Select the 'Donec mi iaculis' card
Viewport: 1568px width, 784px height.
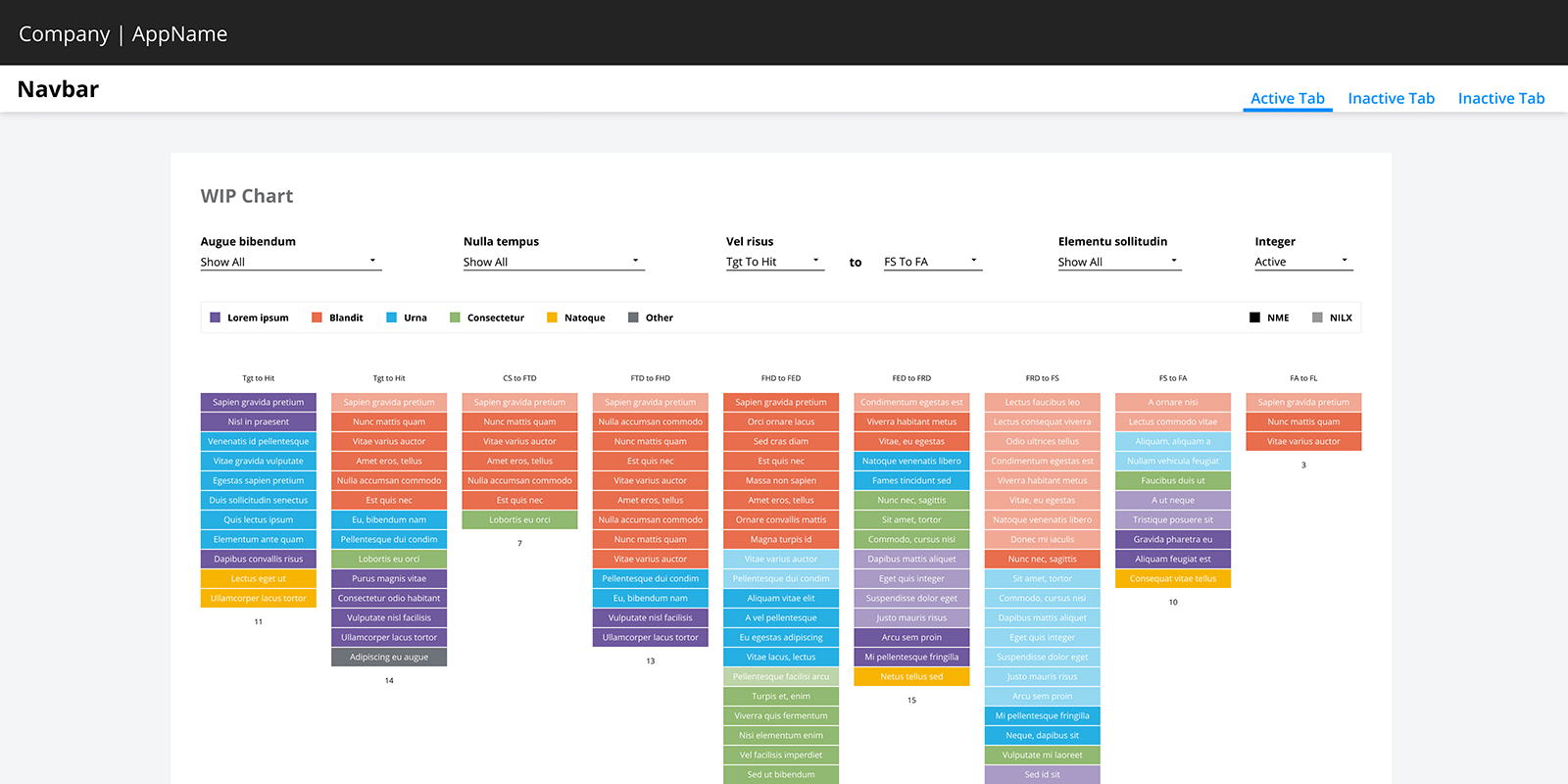[x=1043, y=539]
